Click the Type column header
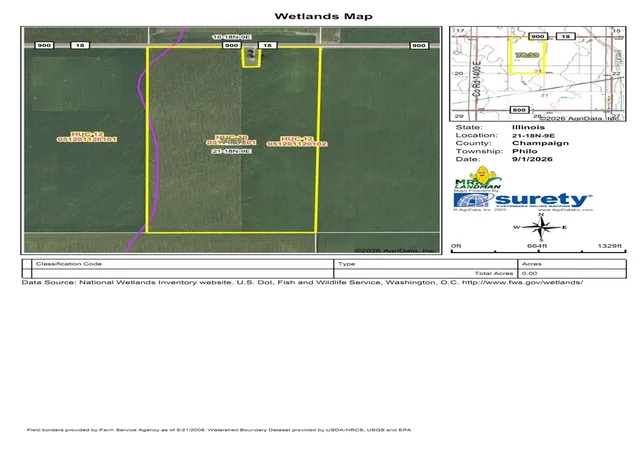The height and width of the screenshot is (450, 640). pos(347,264)
